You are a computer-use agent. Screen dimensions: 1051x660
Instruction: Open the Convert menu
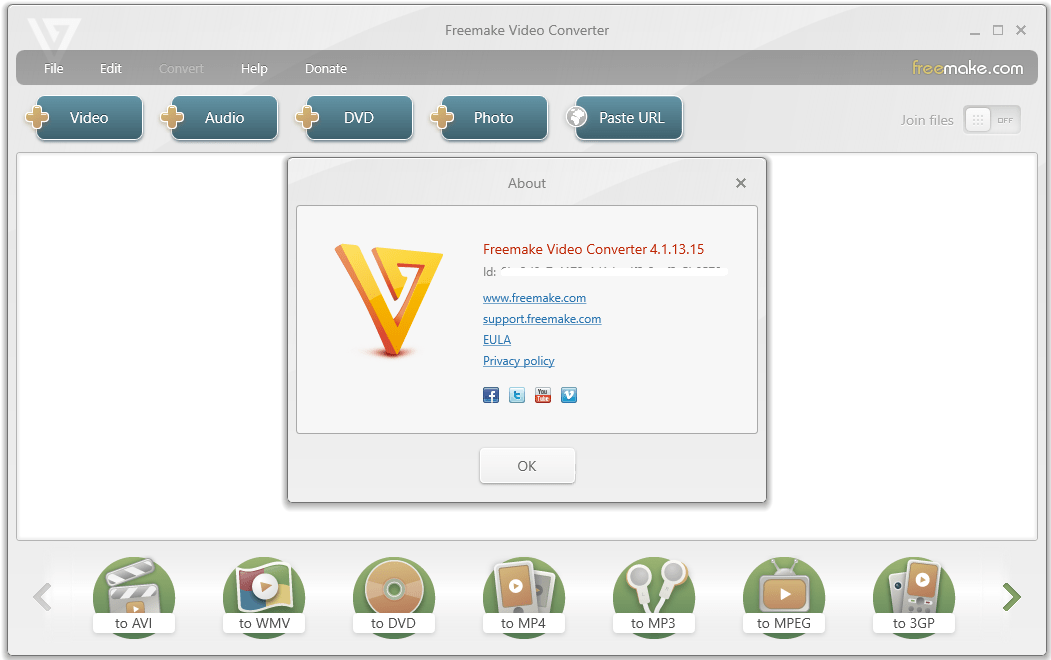point(181,68)
